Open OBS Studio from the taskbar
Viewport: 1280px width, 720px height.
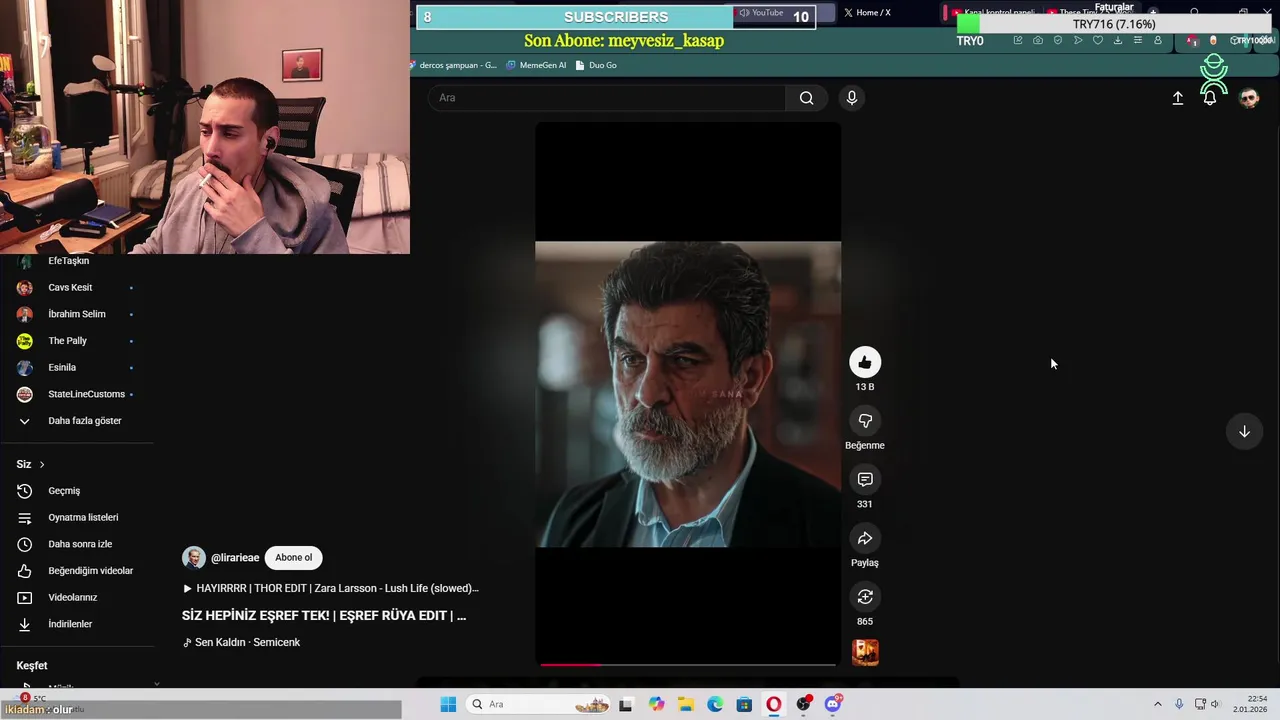click(803, 704)
